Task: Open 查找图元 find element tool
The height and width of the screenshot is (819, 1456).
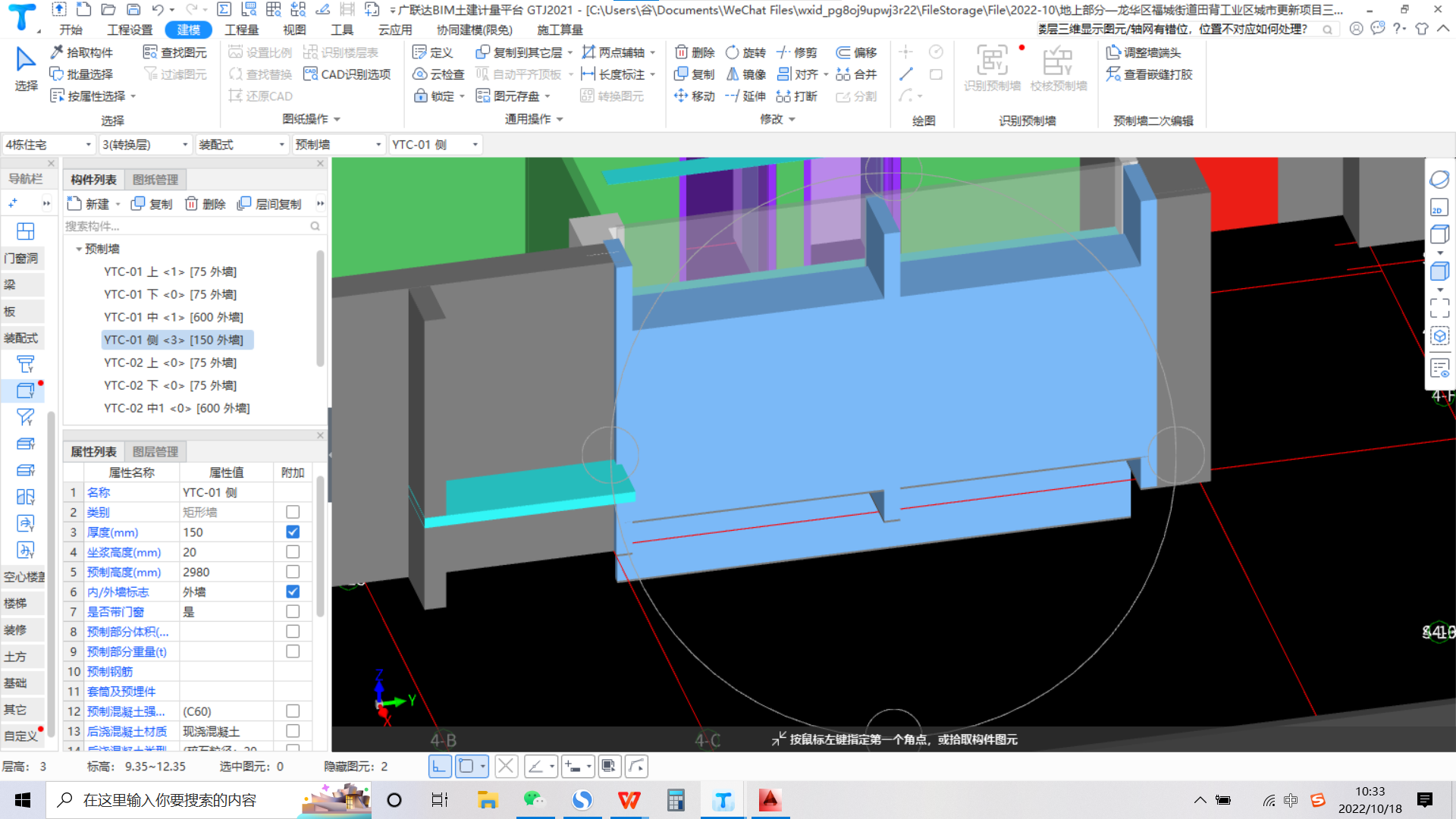Action: (175, 52)
